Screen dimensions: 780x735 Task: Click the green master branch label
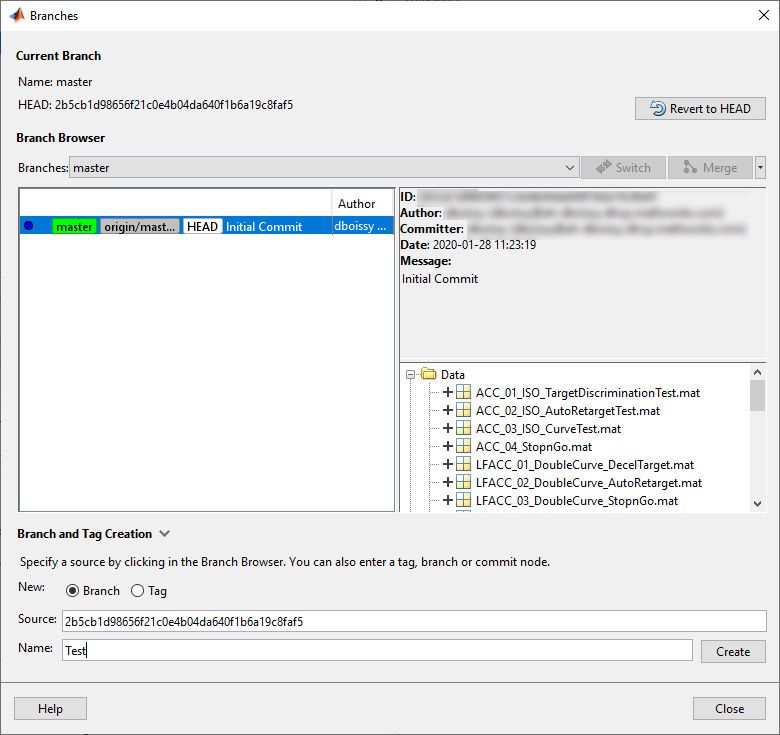[74, 227]
